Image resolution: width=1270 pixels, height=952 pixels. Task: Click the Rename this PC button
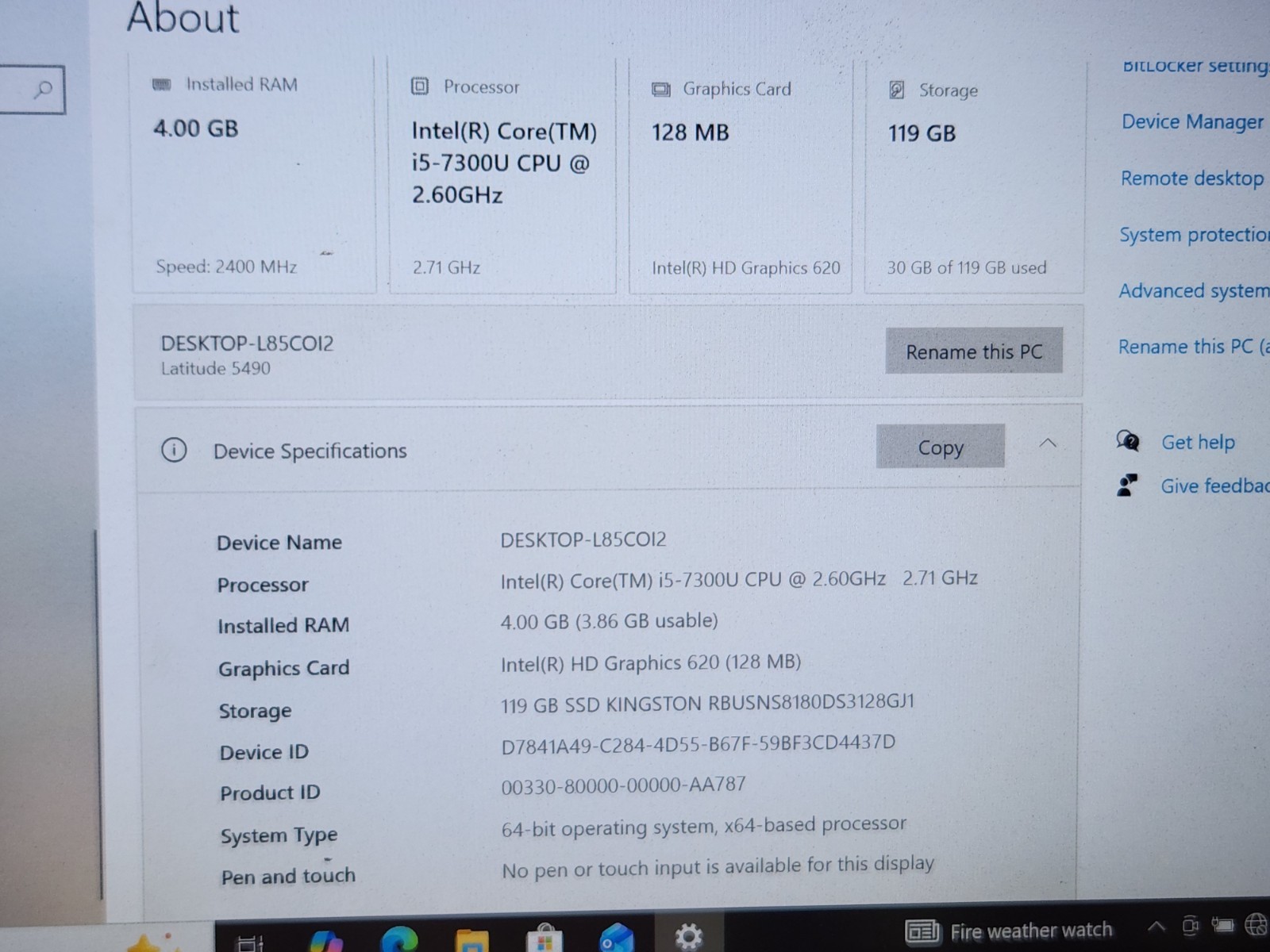point(974,351)
